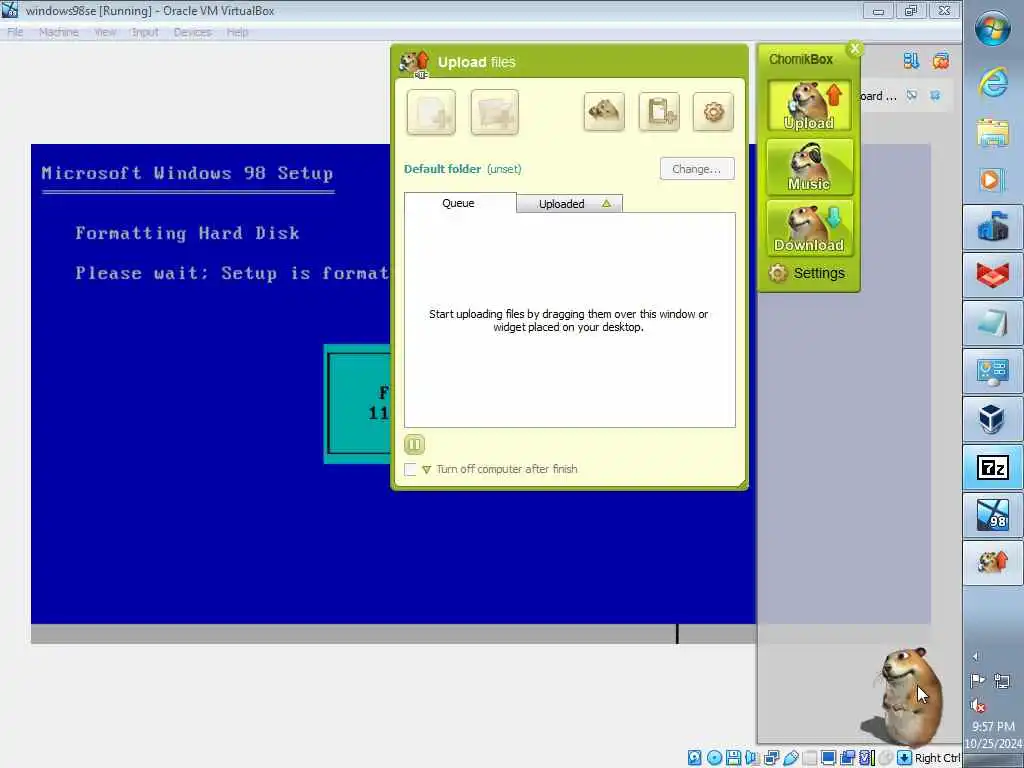Click the red box application taskbar icon
This screenshot has width=1024, height=768.
coord(993,274)
